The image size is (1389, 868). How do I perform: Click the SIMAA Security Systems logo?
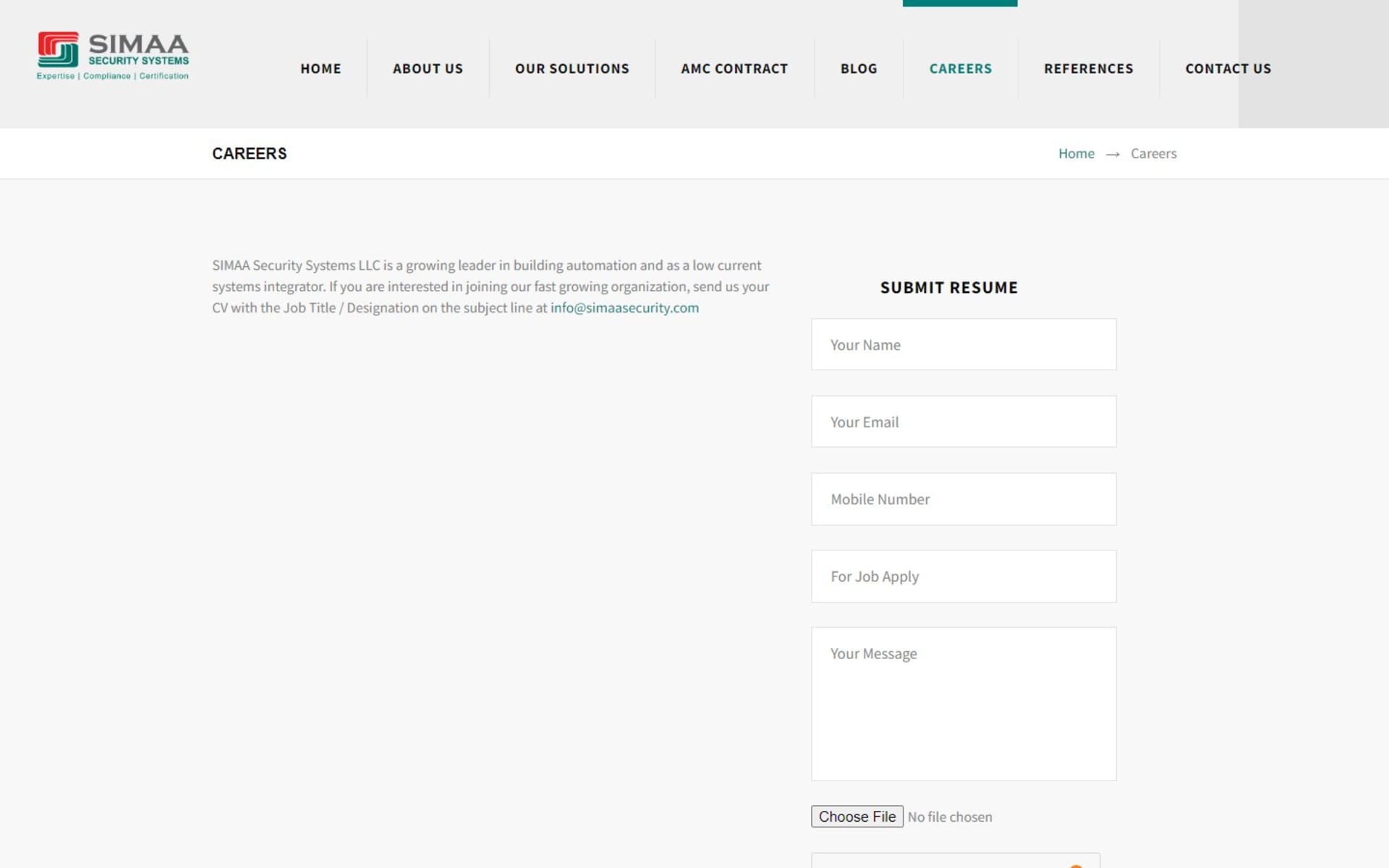(113, 56)
